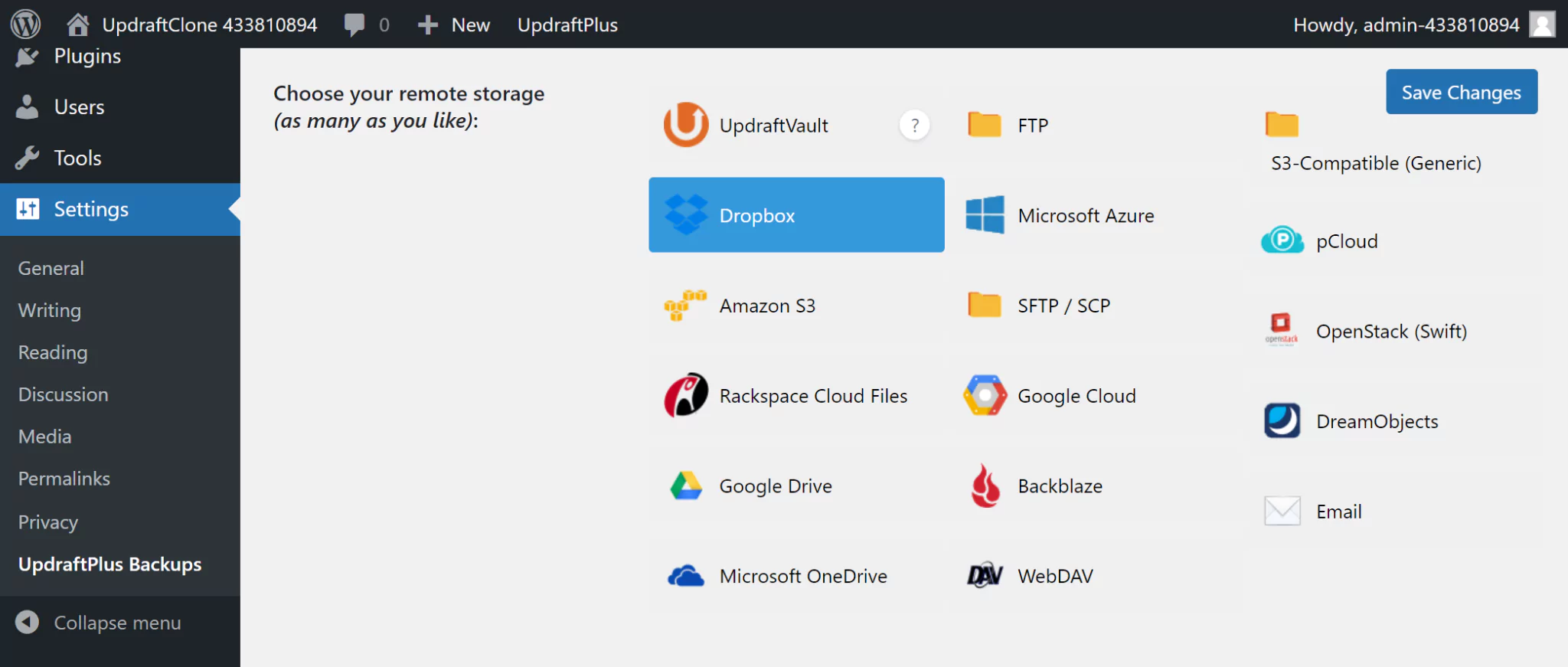Go to Writing settings
This screenshot has width=1568, height=667.
coord(50,310)
